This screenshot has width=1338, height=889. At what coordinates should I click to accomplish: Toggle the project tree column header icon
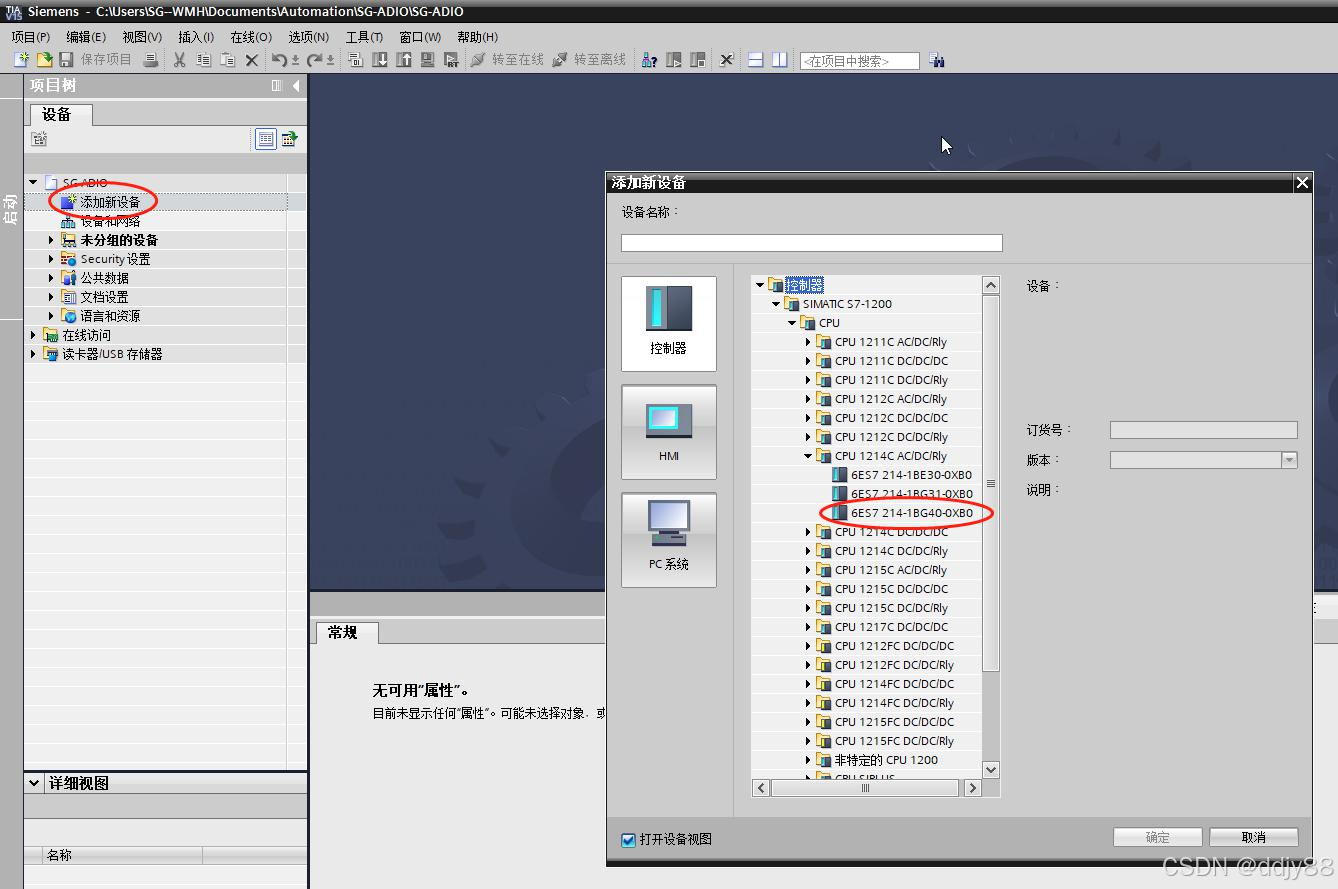pyautogui.click(x=277, y=86)
